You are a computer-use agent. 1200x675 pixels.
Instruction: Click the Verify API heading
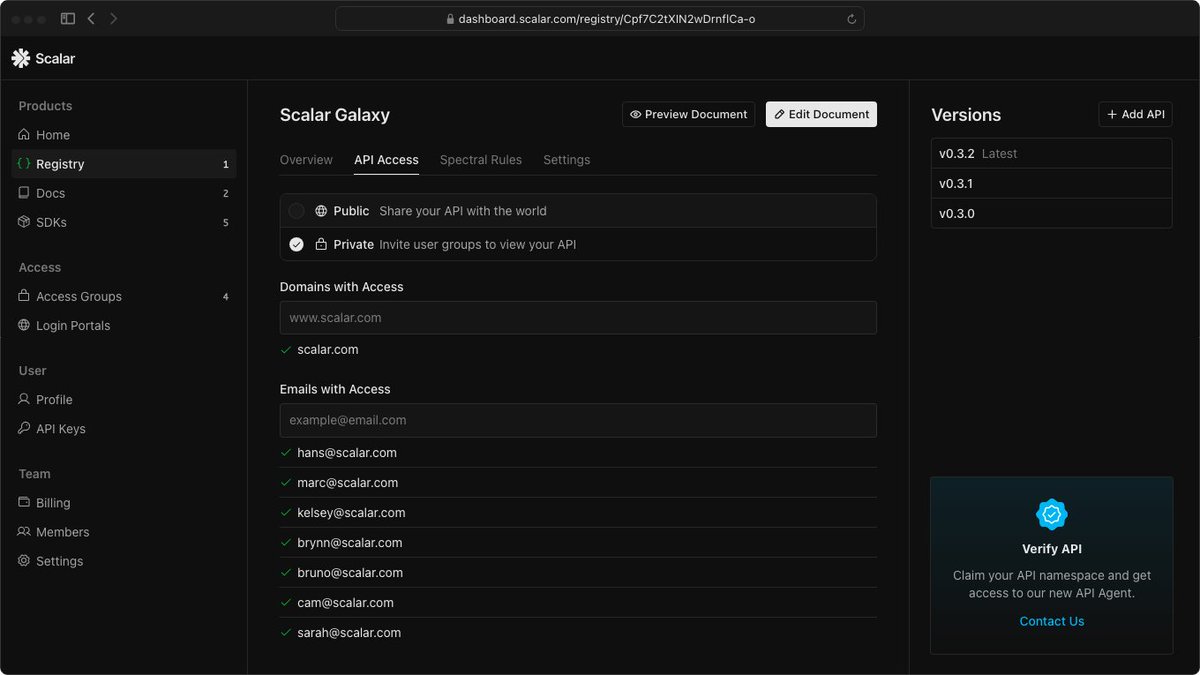click(x=1052, y=549)
